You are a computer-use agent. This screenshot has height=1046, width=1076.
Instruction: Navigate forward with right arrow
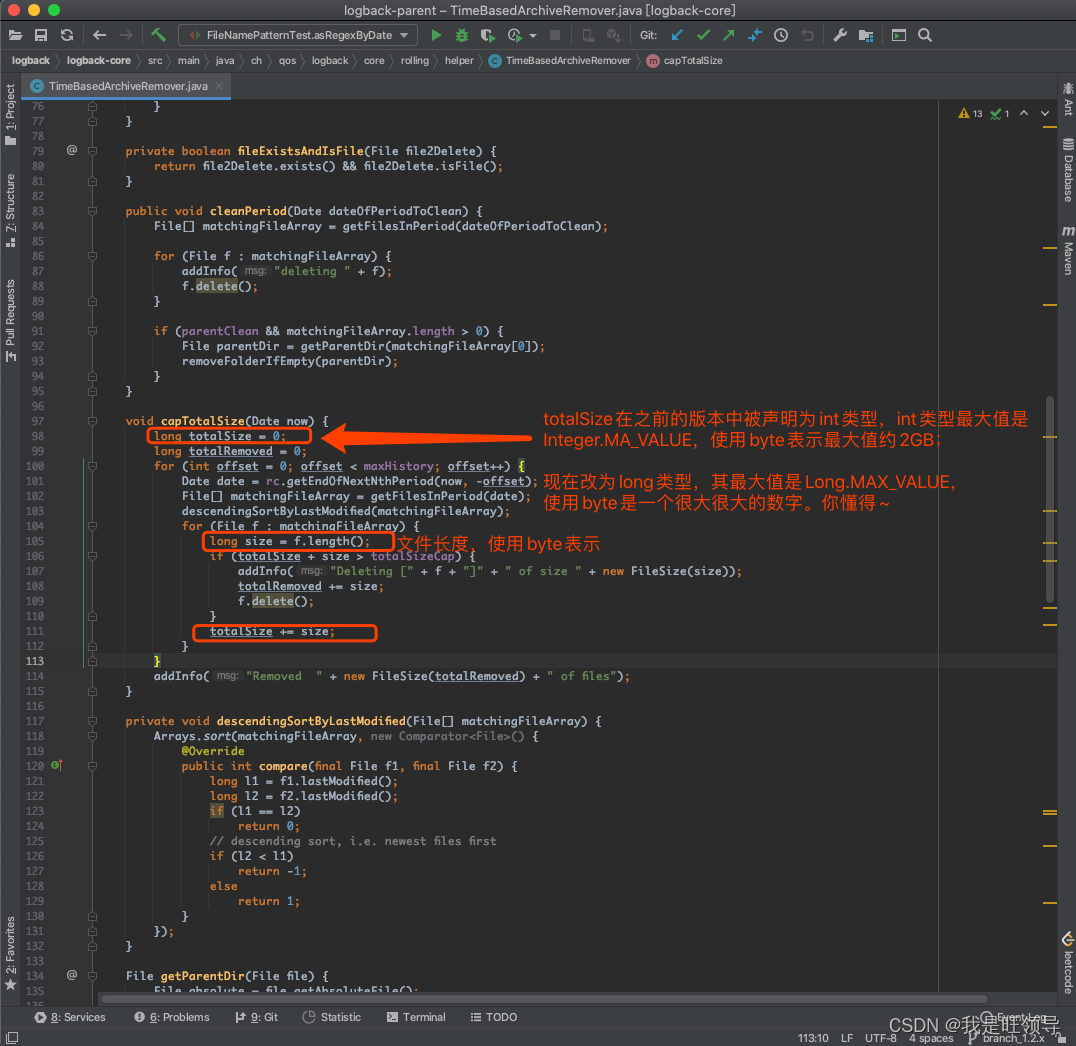point(126,35)
